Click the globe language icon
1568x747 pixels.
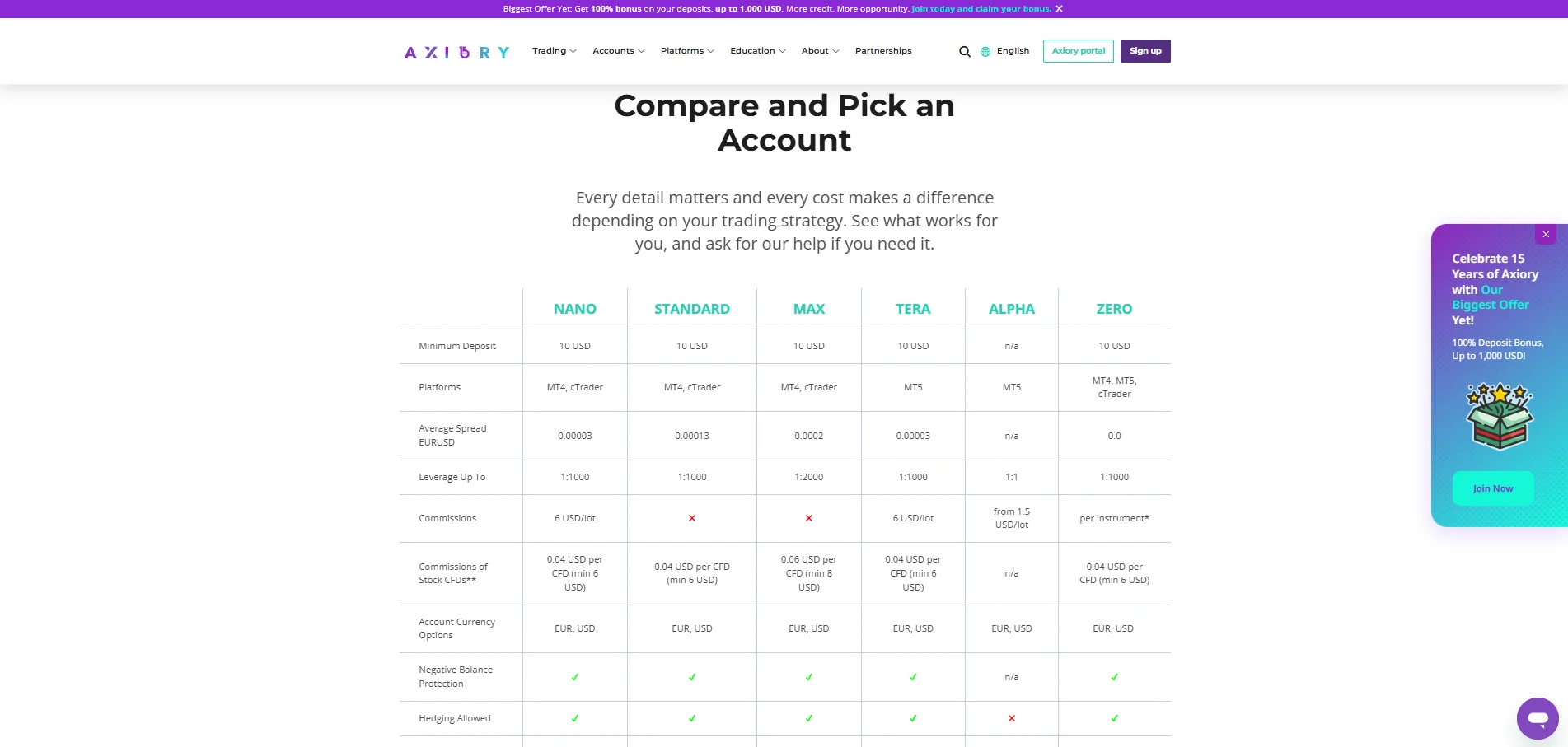(985, 51)
